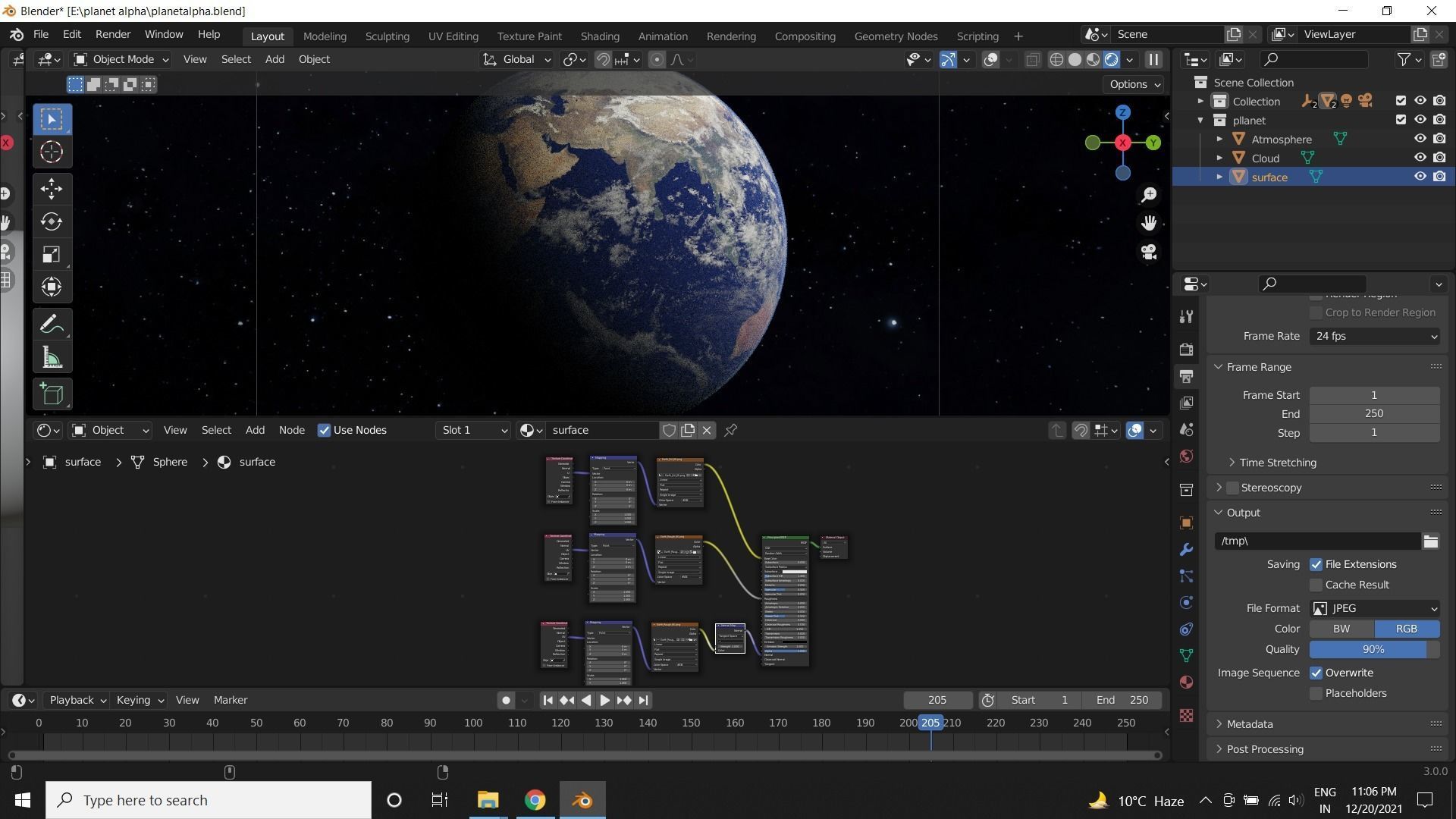
Task: Activate the 3D Cursor tool
Action: tap(52, 152)
